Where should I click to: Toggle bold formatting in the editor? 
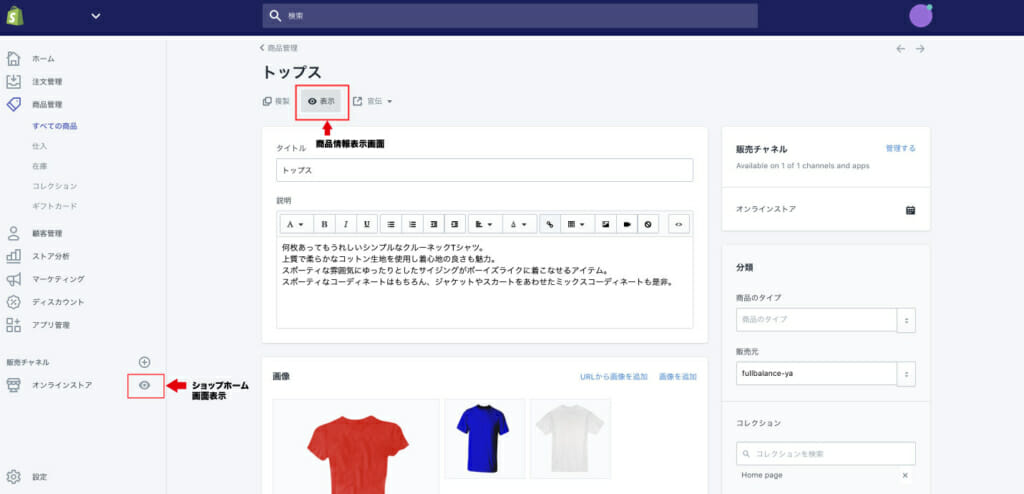pyautogui.click(x=324, y=224)
